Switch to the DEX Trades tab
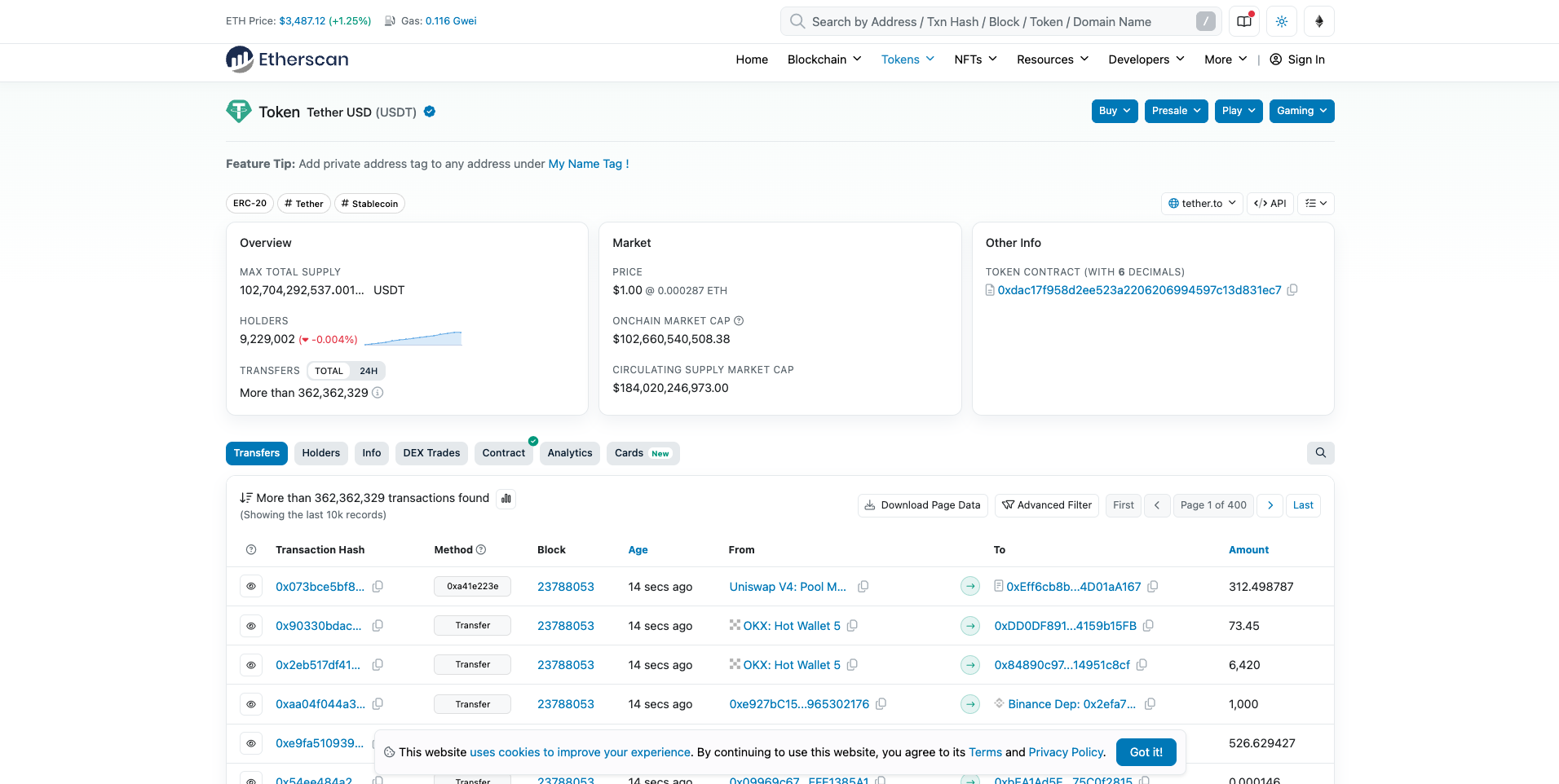This screenshot has height=784, width=1559. click(x=431, y=453)
